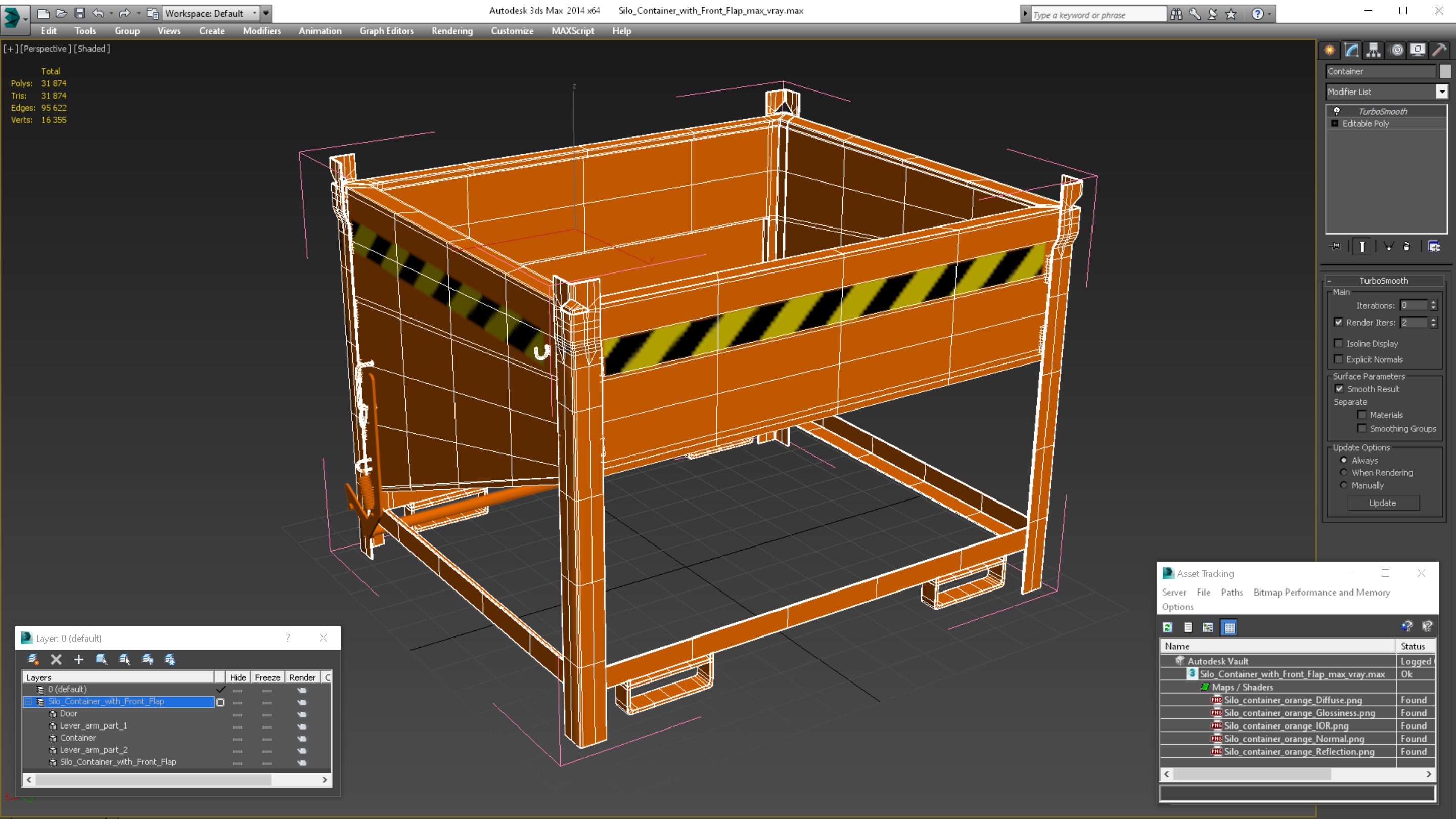Open Paths menu in Asset Tracking

[1232, 593]
